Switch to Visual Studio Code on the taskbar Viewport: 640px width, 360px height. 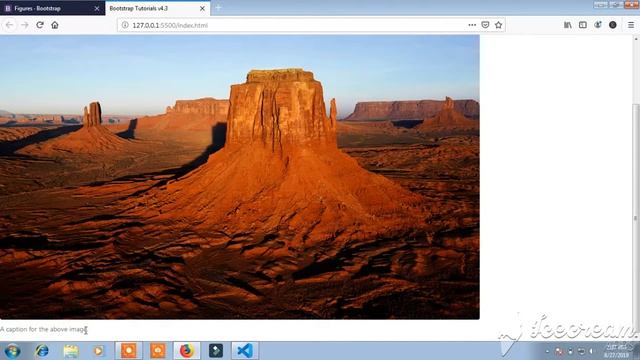pos(245,351)
